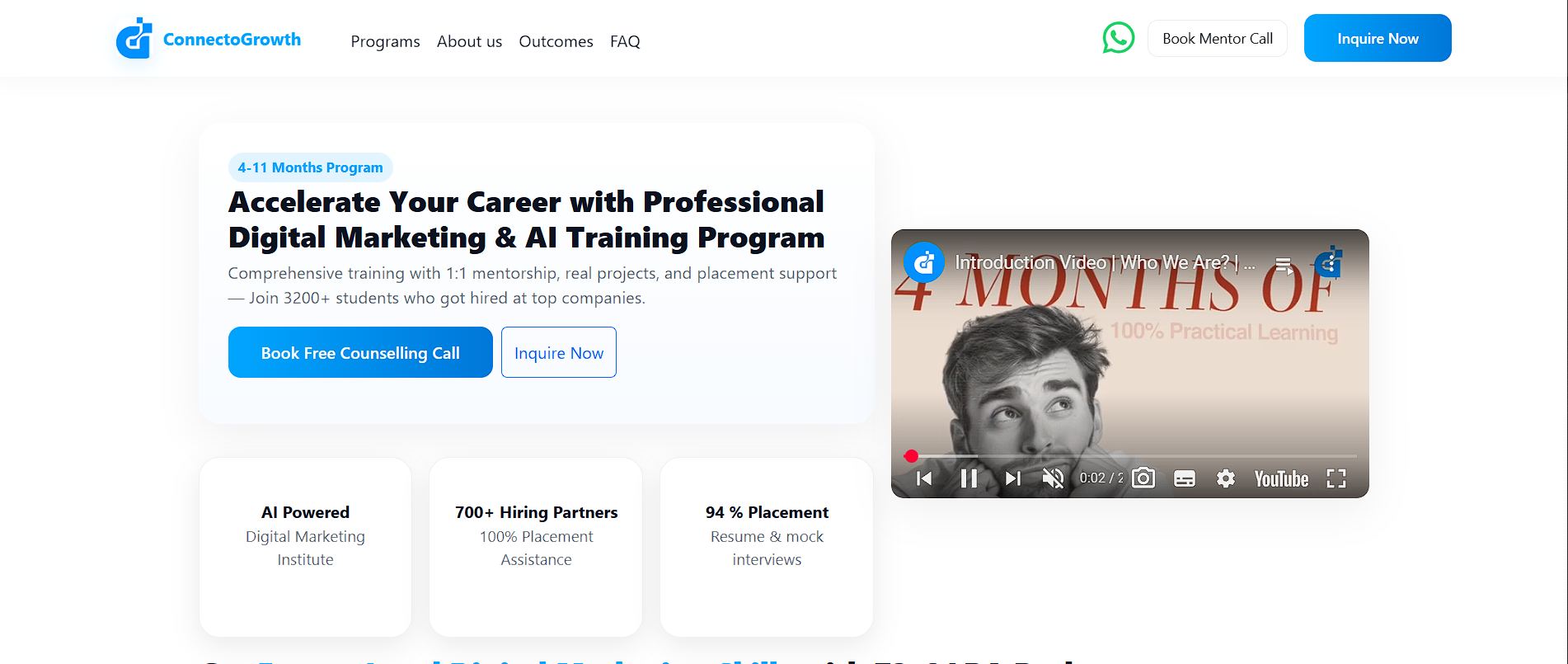Unmute the video with speaker icon
This screenshot has height=664, width=1568.
point(1054,478)
